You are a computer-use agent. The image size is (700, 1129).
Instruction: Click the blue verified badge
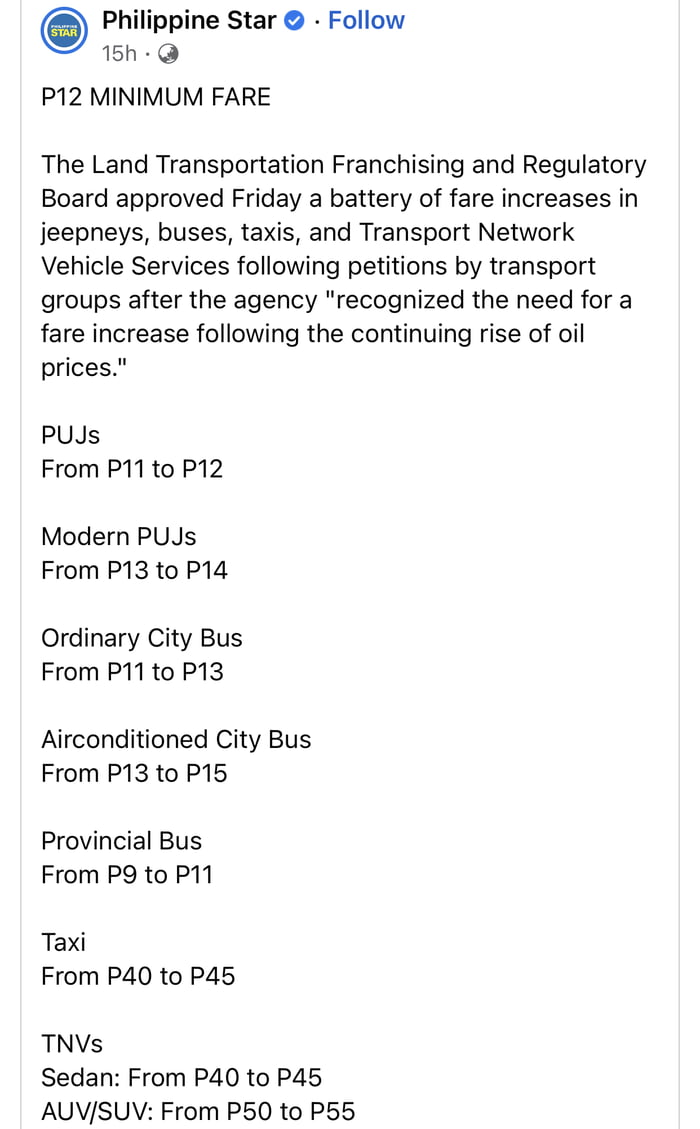coord(295,21)
